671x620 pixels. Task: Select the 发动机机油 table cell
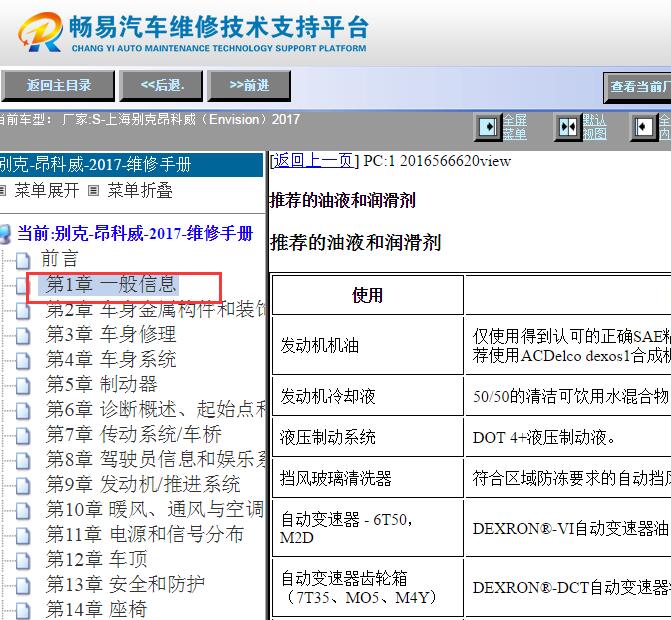[368, 345]
